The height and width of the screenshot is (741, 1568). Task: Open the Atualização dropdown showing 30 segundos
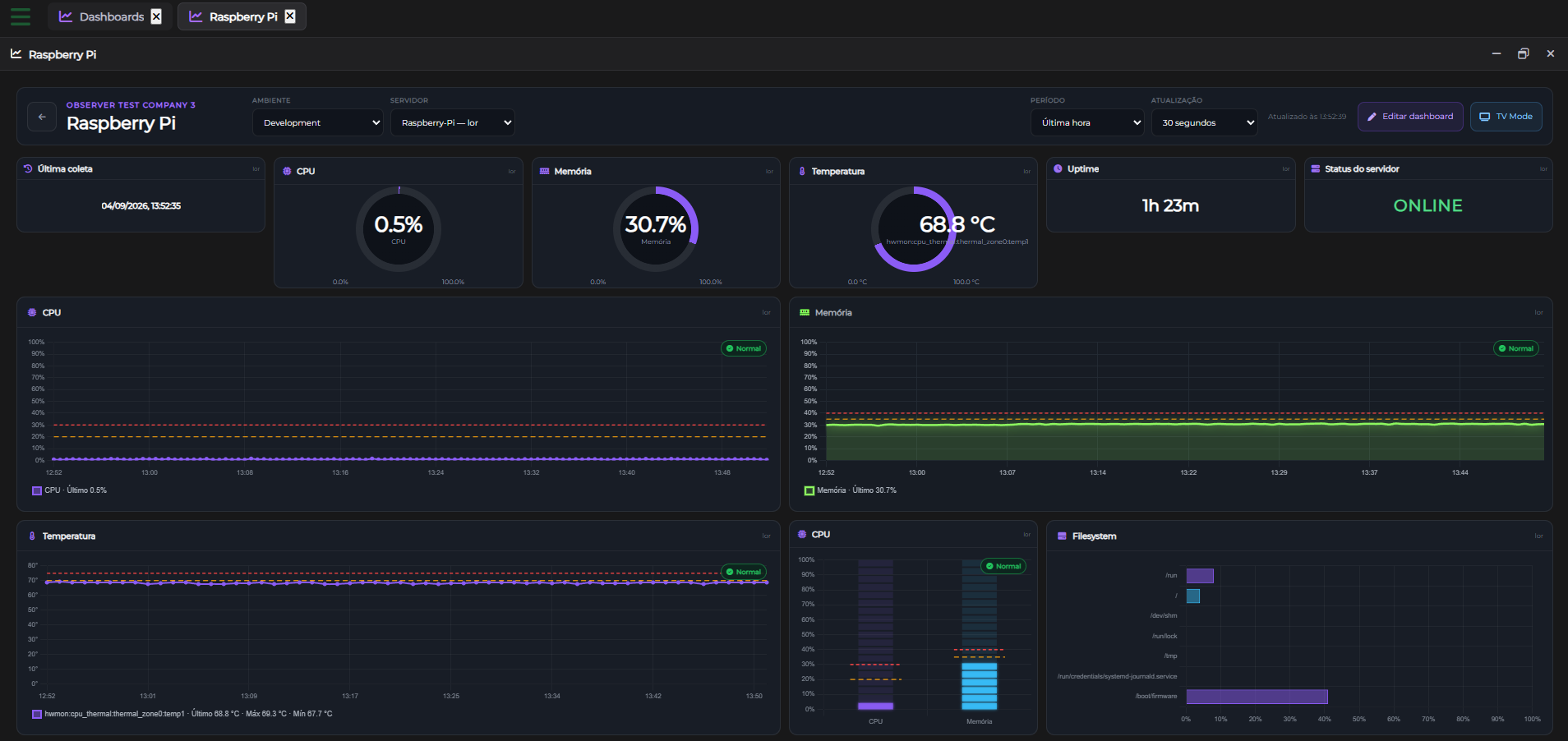(1204, 122)
